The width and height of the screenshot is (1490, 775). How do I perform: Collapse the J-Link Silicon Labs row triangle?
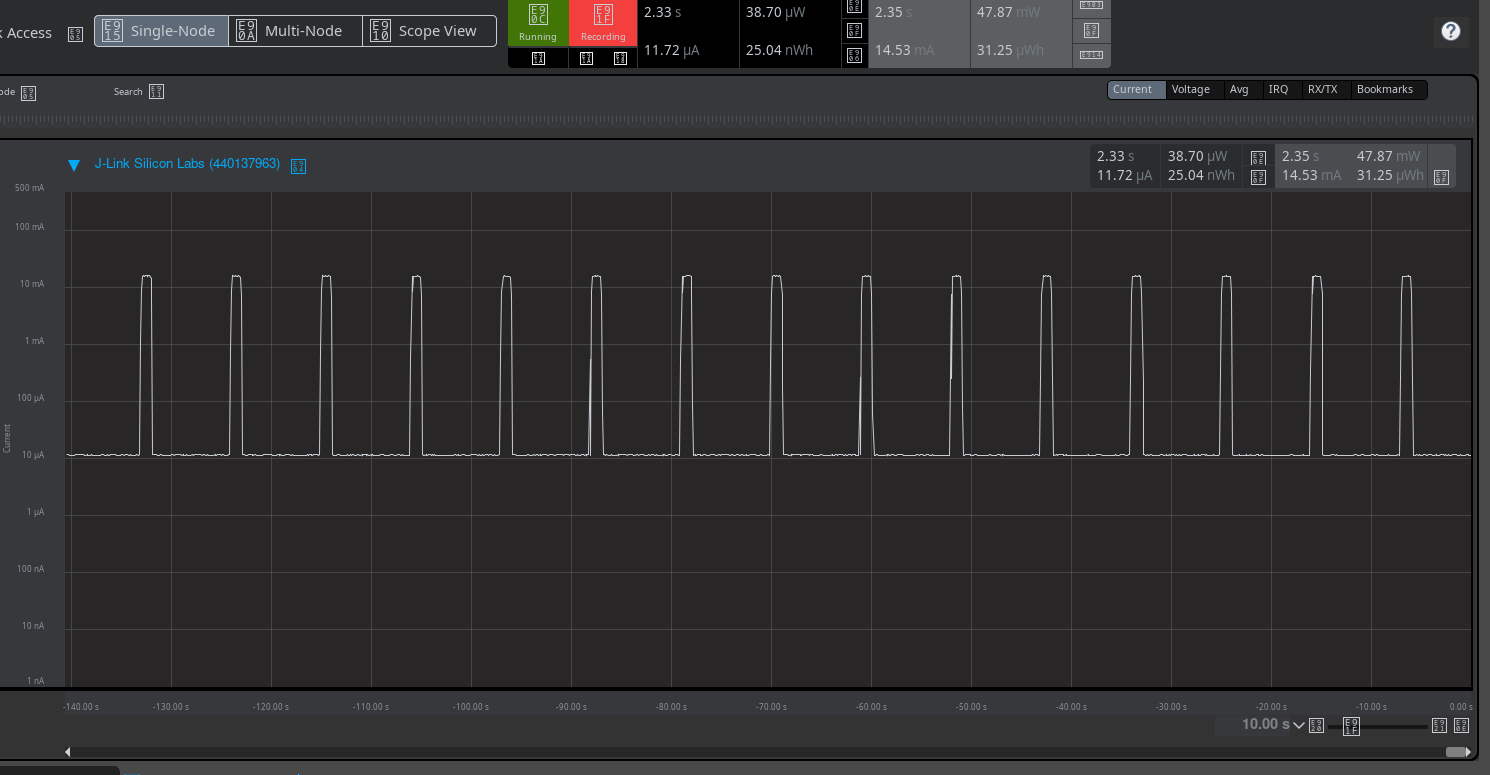click(73, 165)
